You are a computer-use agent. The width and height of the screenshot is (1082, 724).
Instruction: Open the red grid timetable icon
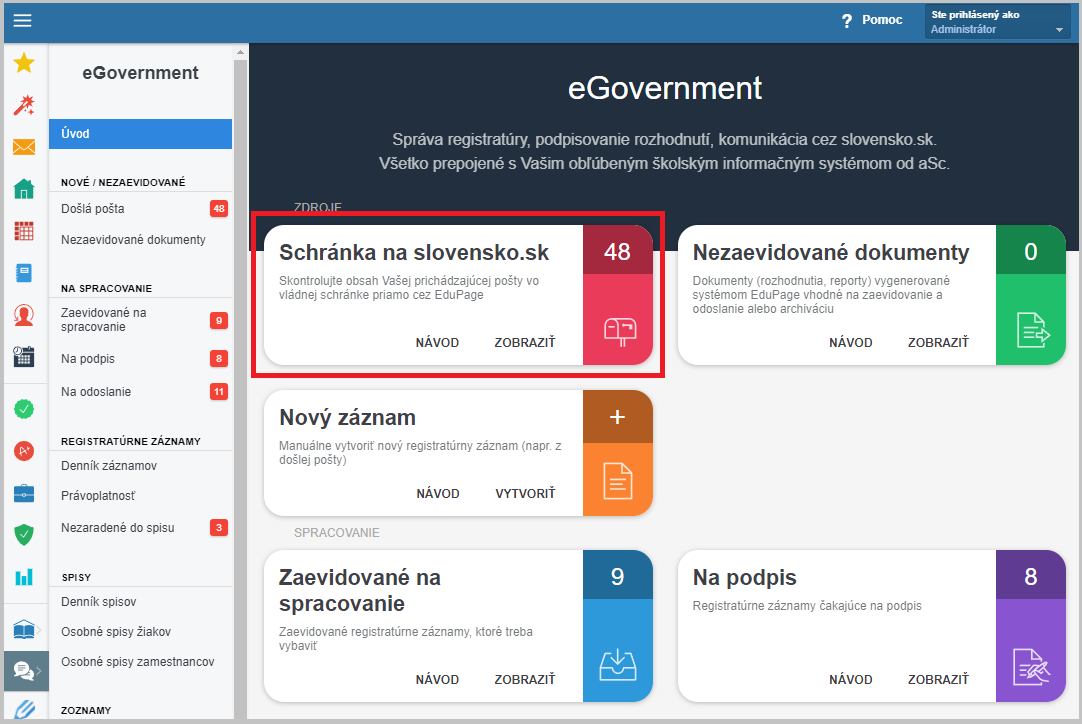point(24,231)
